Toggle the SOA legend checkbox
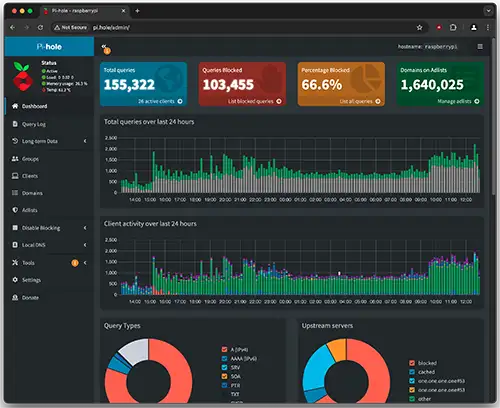 tap(224, 376)
